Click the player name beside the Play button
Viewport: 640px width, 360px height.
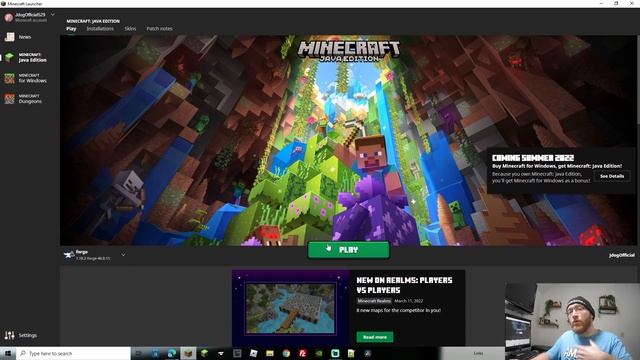(622, 255)
